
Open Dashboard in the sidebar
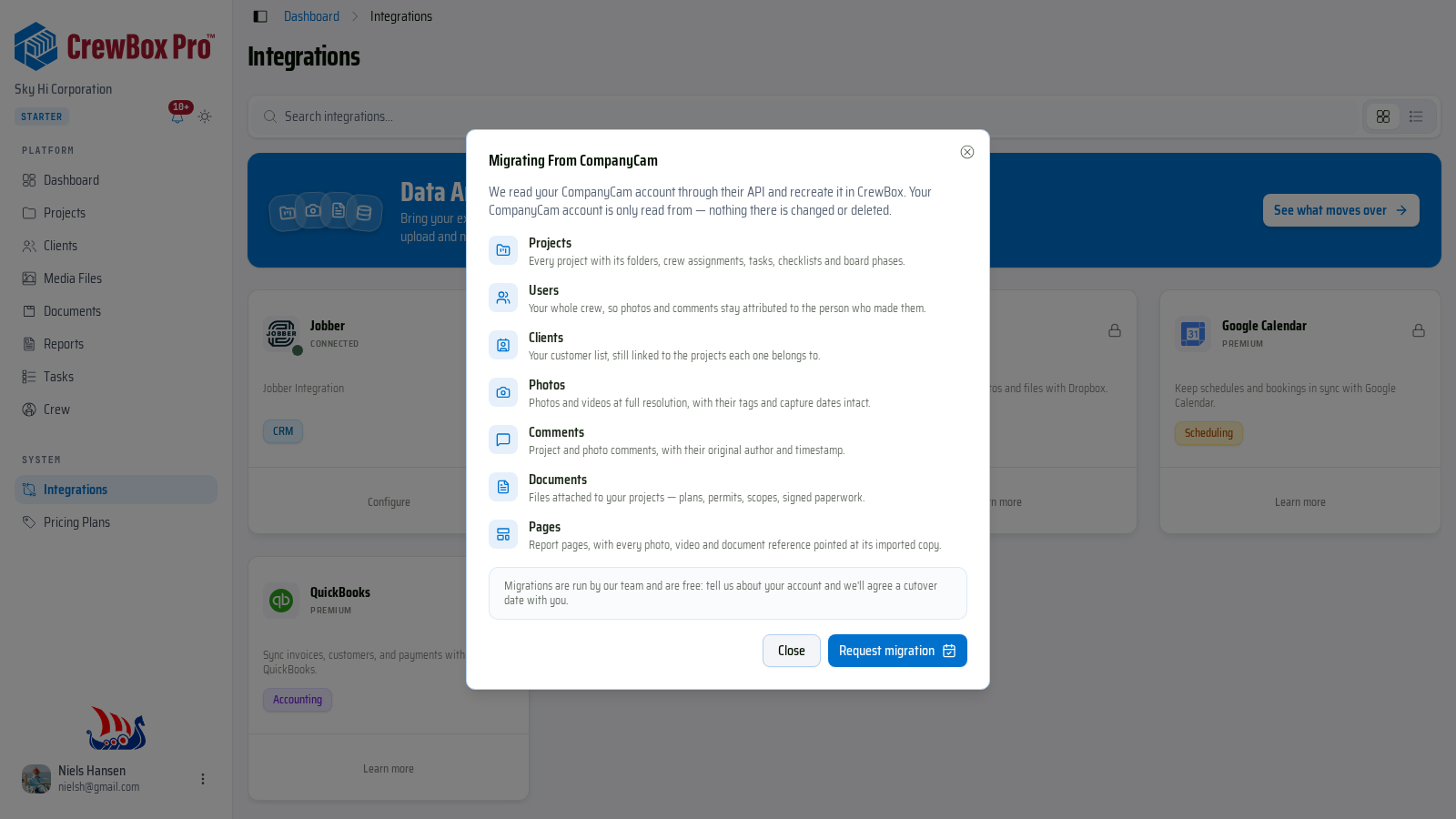point(116,180)
